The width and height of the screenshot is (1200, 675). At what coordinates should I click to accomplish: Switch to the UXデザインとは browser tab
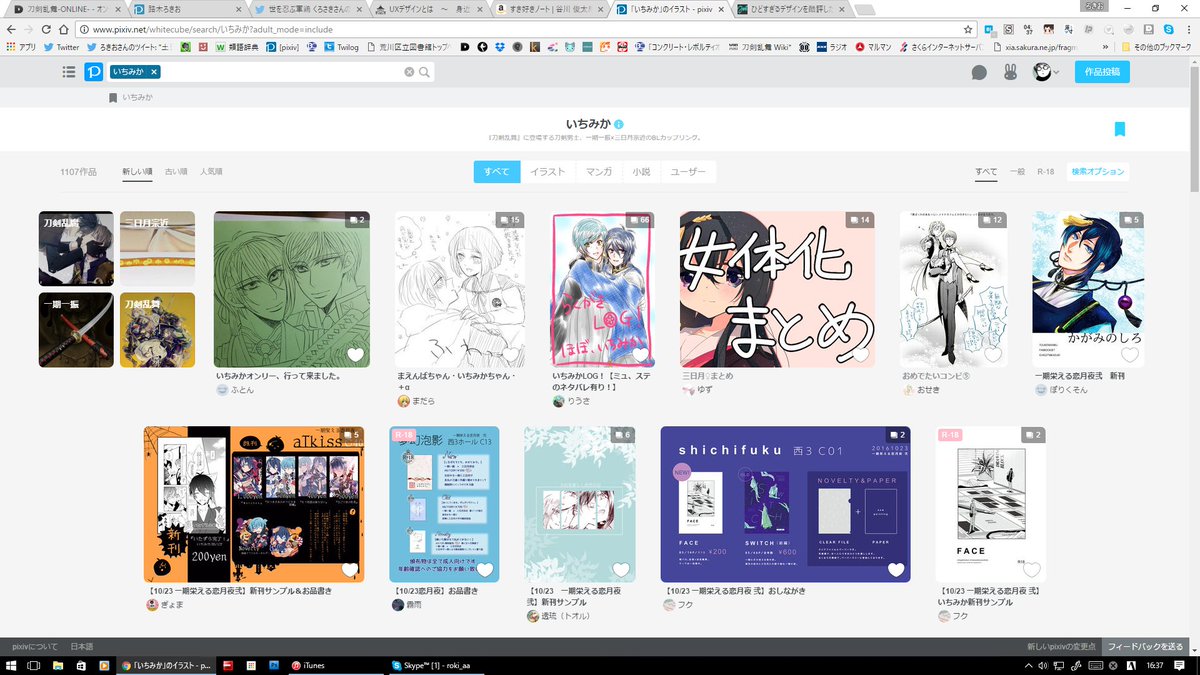click(x=431, y=9)
